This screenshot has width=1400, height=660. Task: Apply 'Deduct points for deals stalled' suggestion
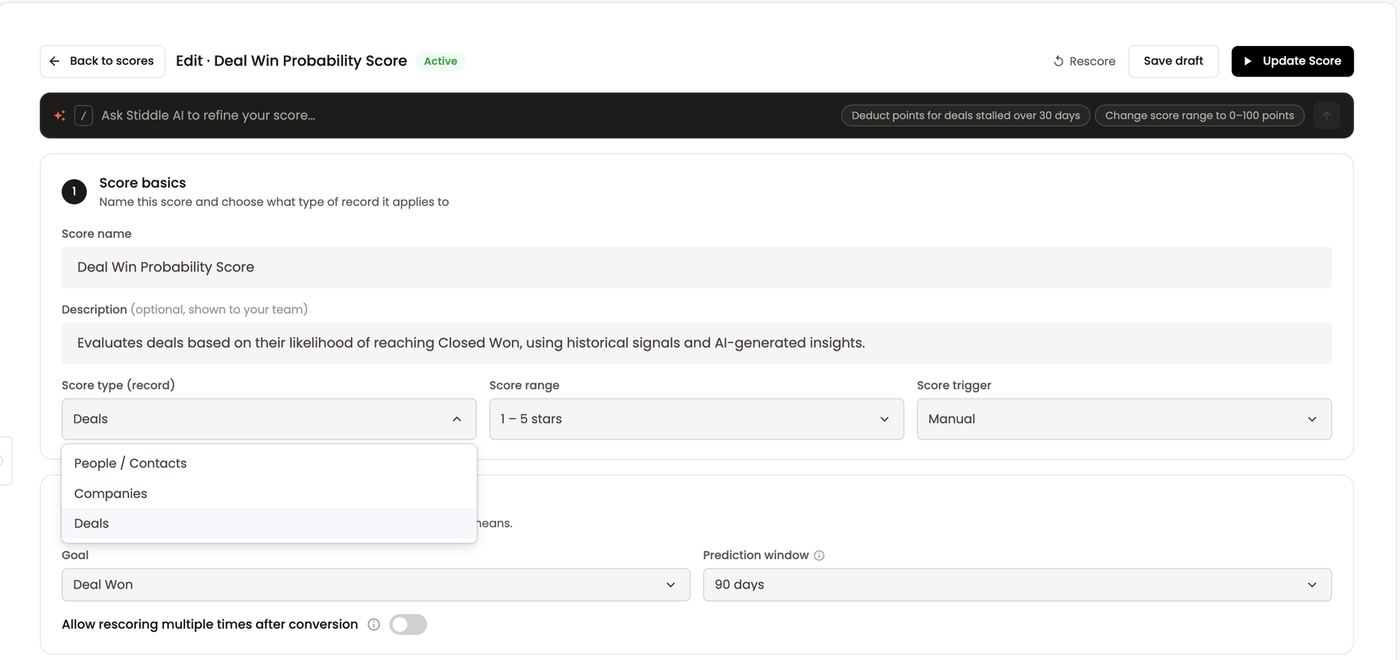(x=965, y=115)
